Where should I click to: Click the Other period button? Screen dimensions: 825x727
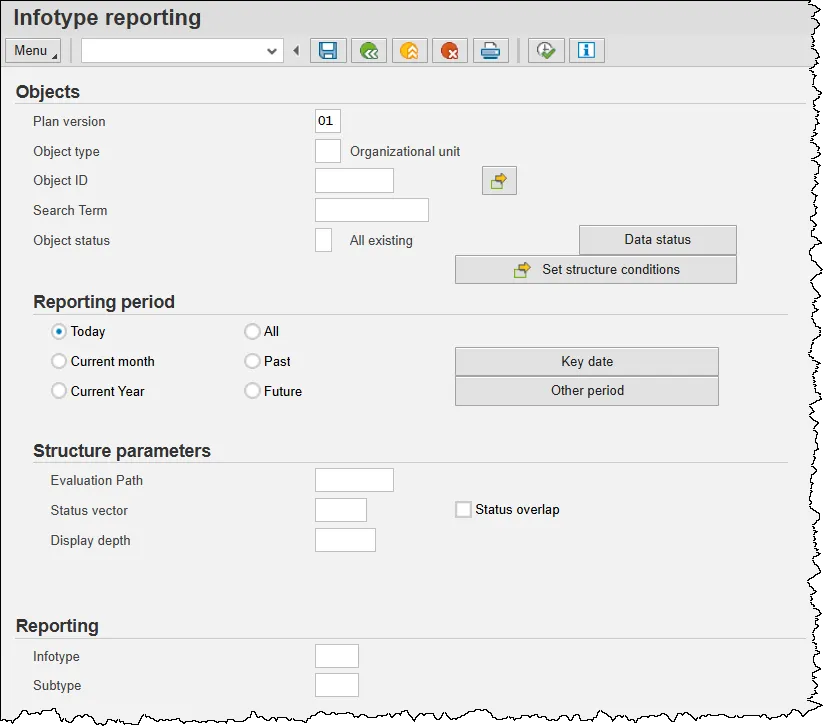tap(587, 391)
